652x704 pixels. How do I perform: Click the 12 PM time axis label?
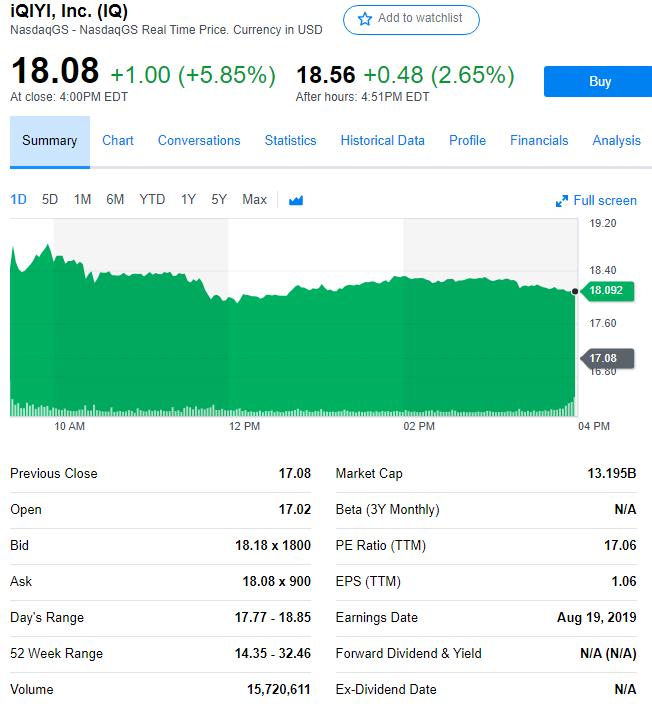[x=244, y=427]
